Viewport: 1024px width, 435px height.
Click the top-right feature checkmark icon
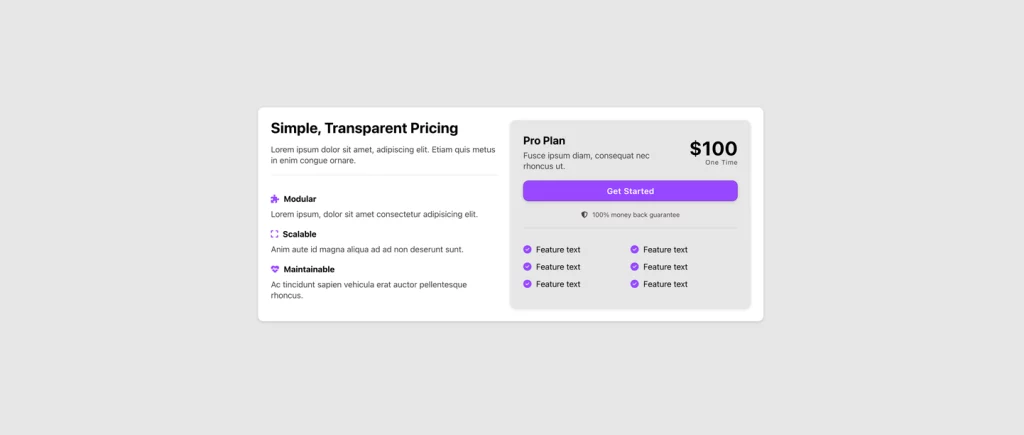[634, 250]
